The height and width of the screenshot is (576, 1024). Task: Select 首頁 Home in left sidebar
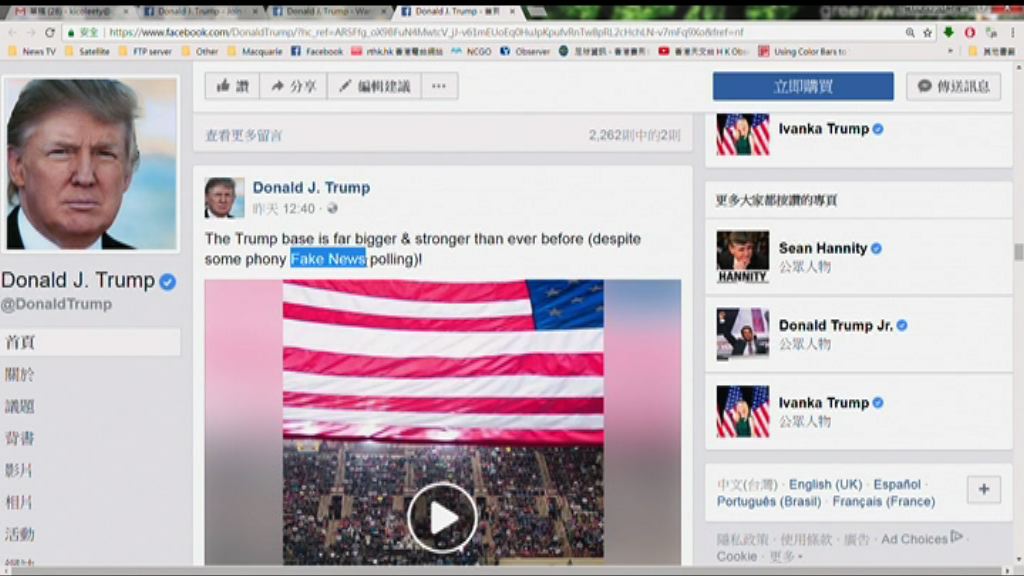[20, 342]
